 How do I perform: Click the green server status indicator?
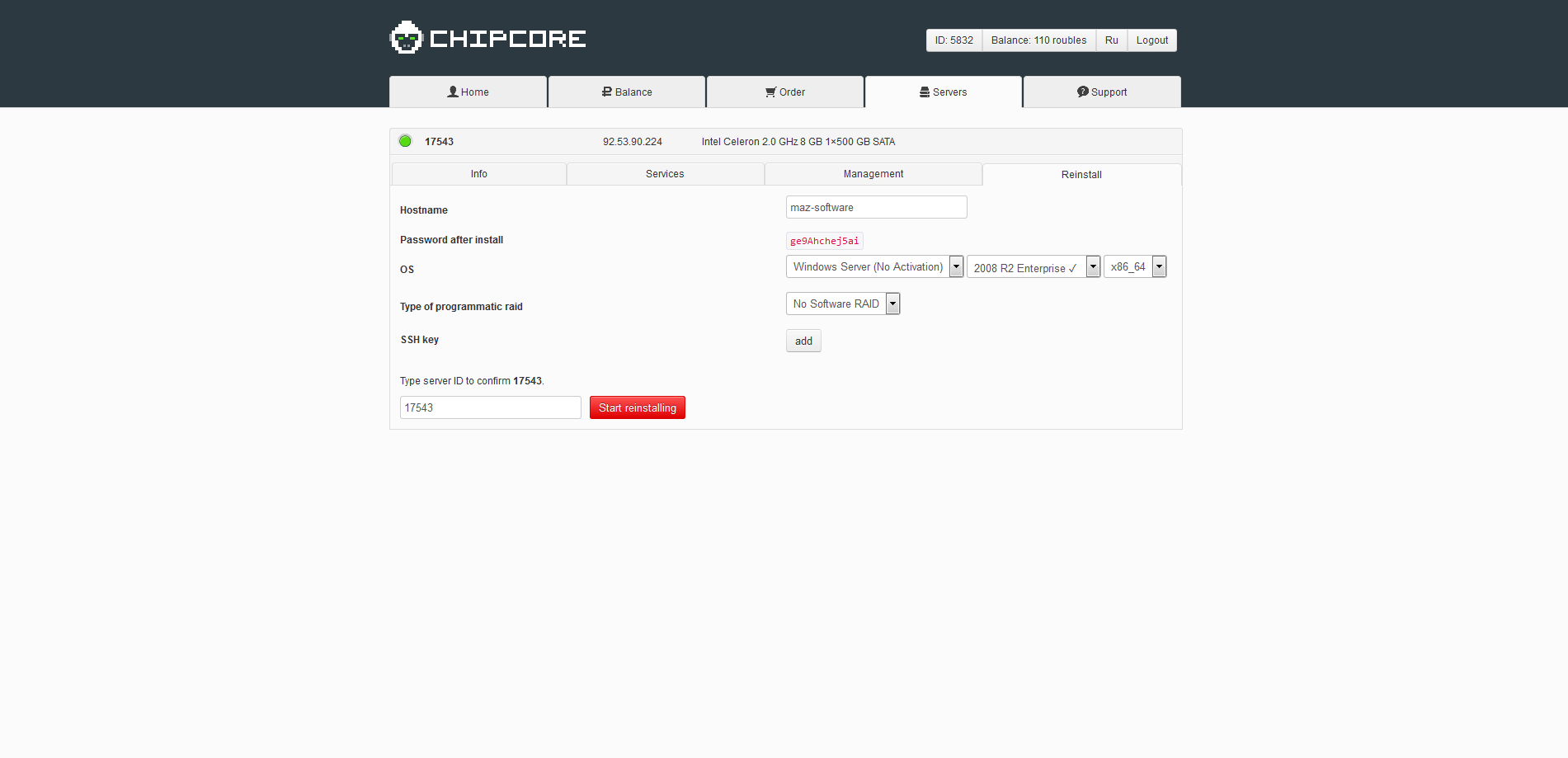[x=405, y=141]
